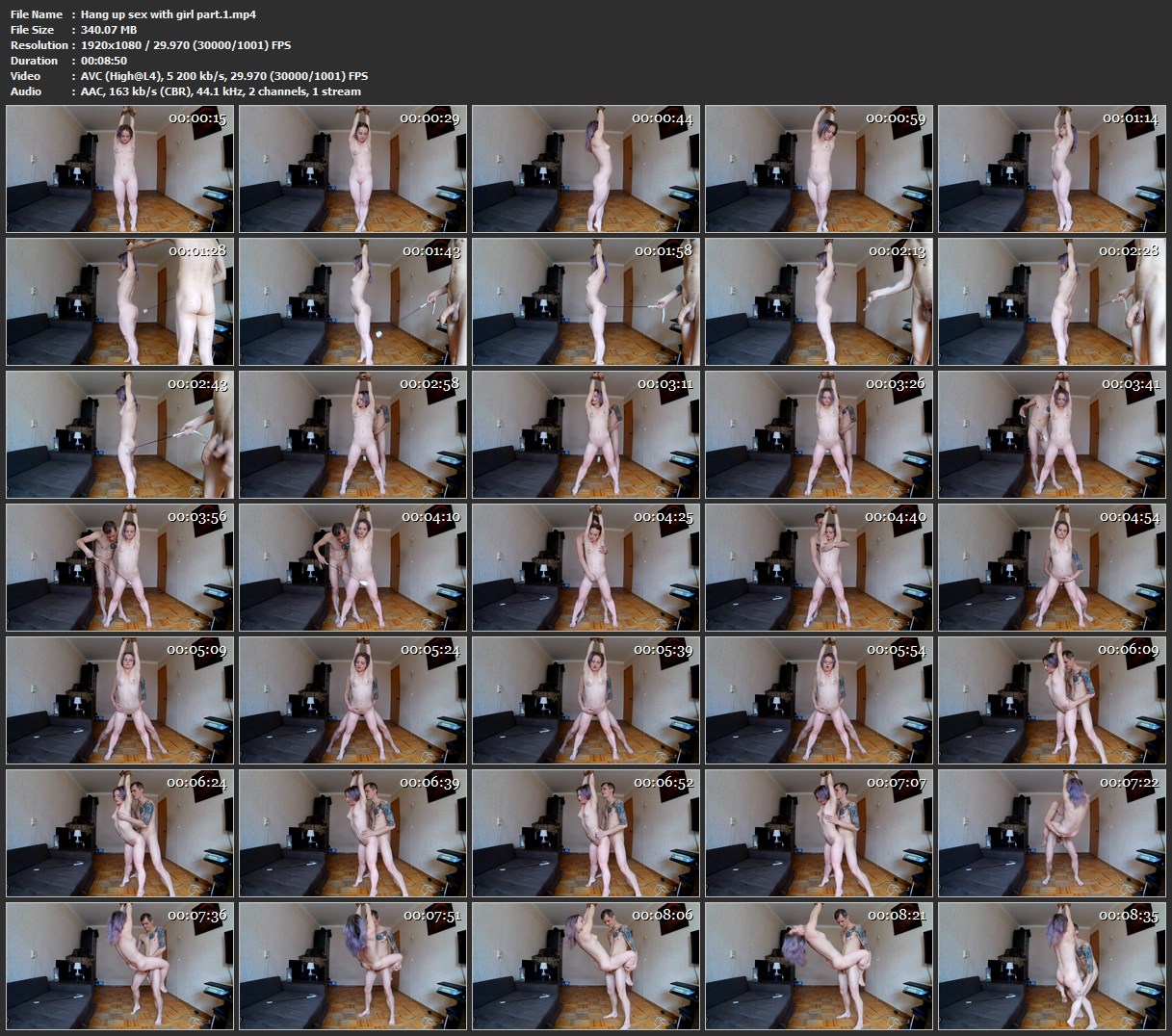Viewport: 1172px width, 1036px height.
Task: Click the 00:08:06 thumbnail
Action: [586, 966]
